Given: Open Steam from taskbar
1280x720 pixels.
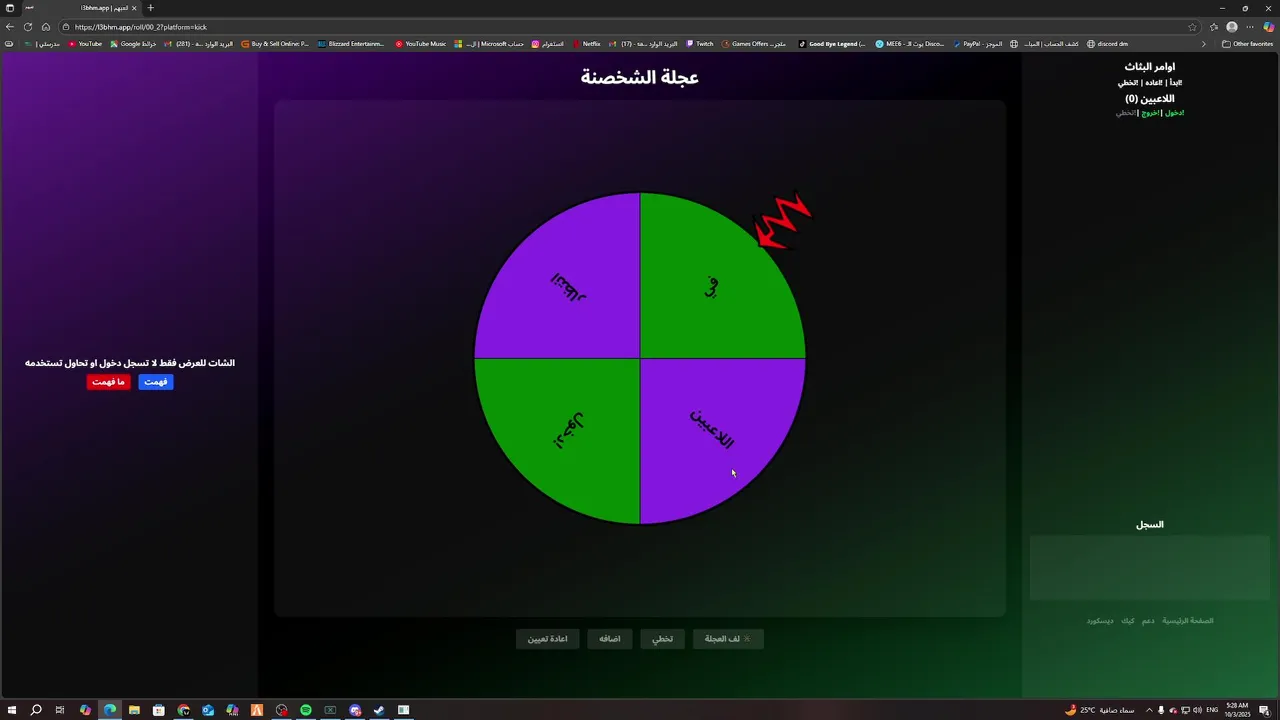Looking at the screenshot, I should 379,710.
